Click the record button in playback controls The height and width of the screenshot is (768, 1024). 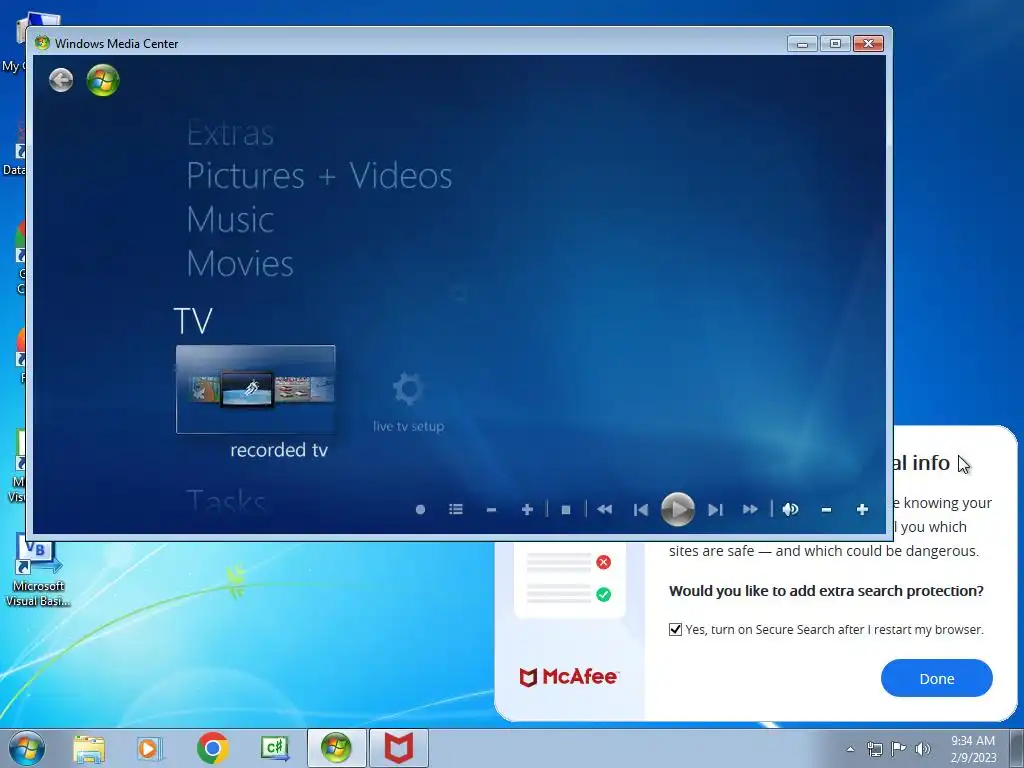(421, 509)
